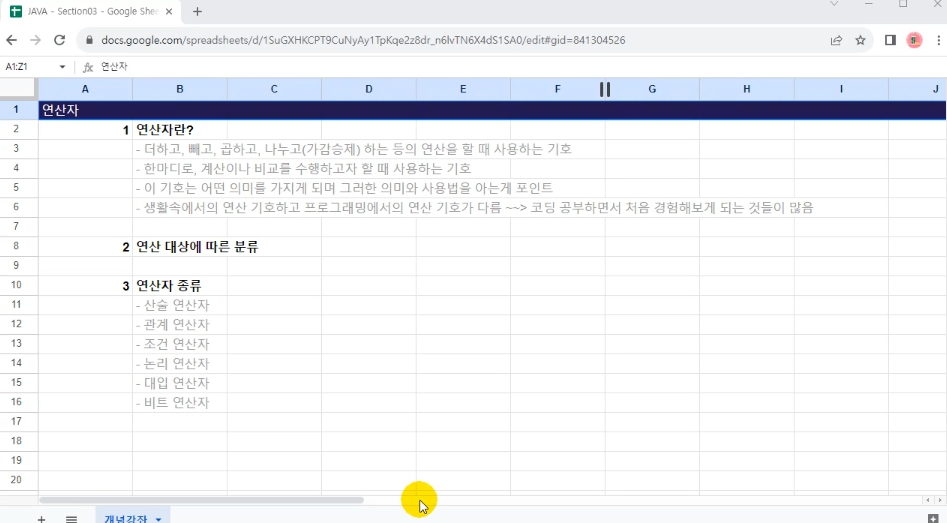Screen dimensions: 947x523
Task: Bookmark this page with star icon
Action: (860, 41)
